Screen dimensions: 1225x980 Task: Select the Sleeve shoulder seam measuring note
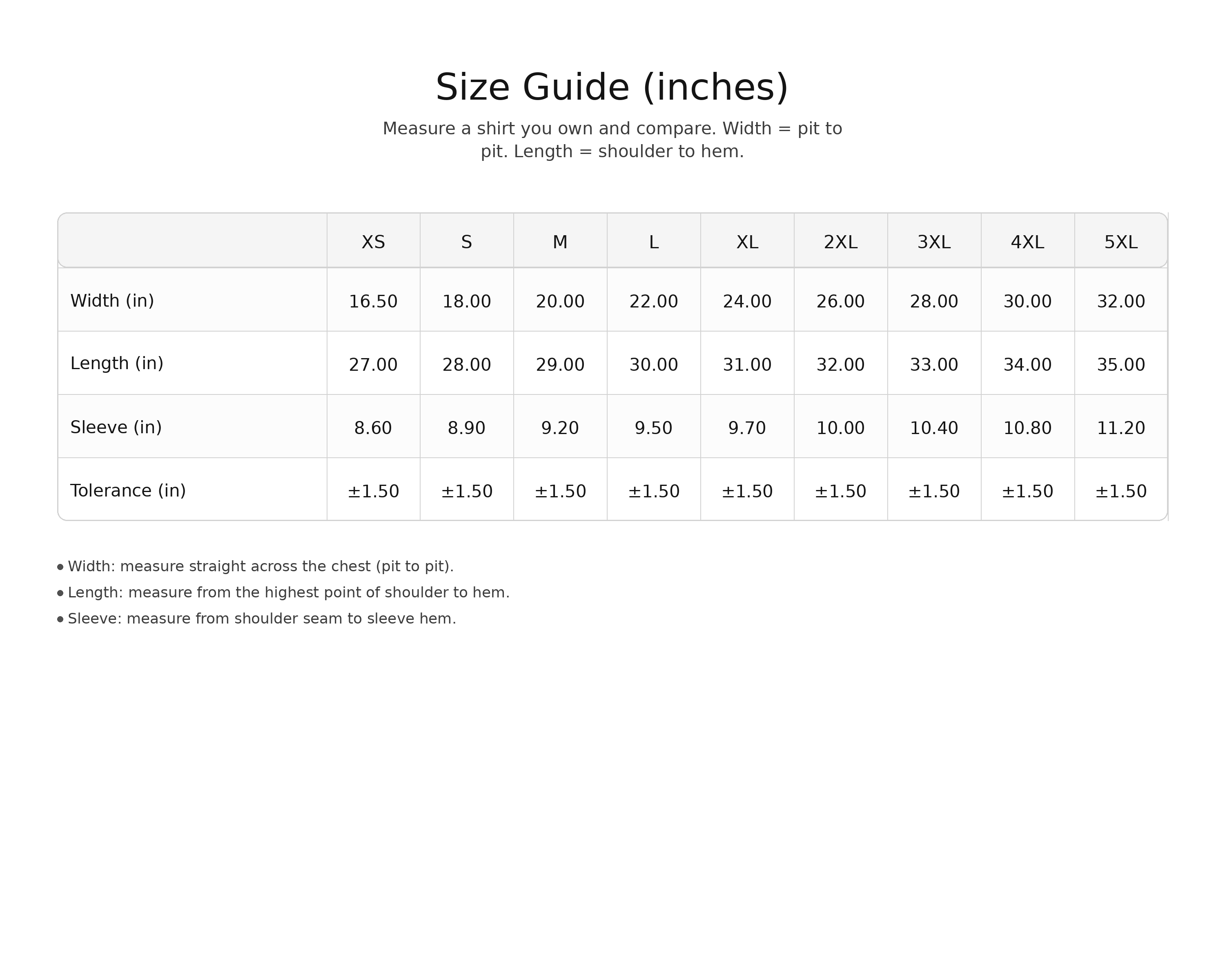[x=262, y=619]
